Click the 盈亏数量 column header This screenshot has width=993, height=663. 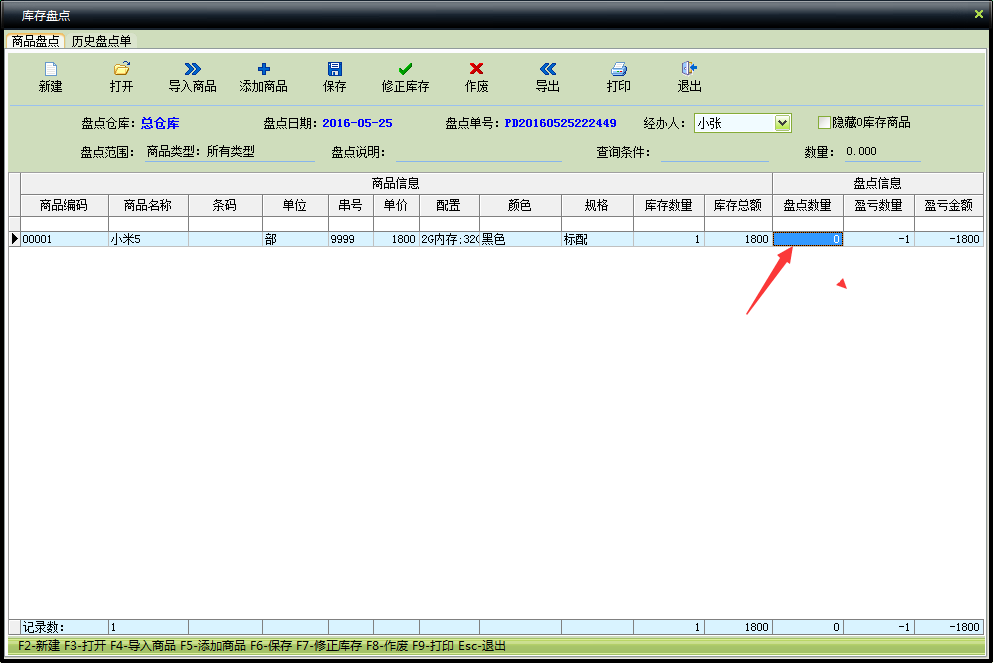tap(878, 205)
